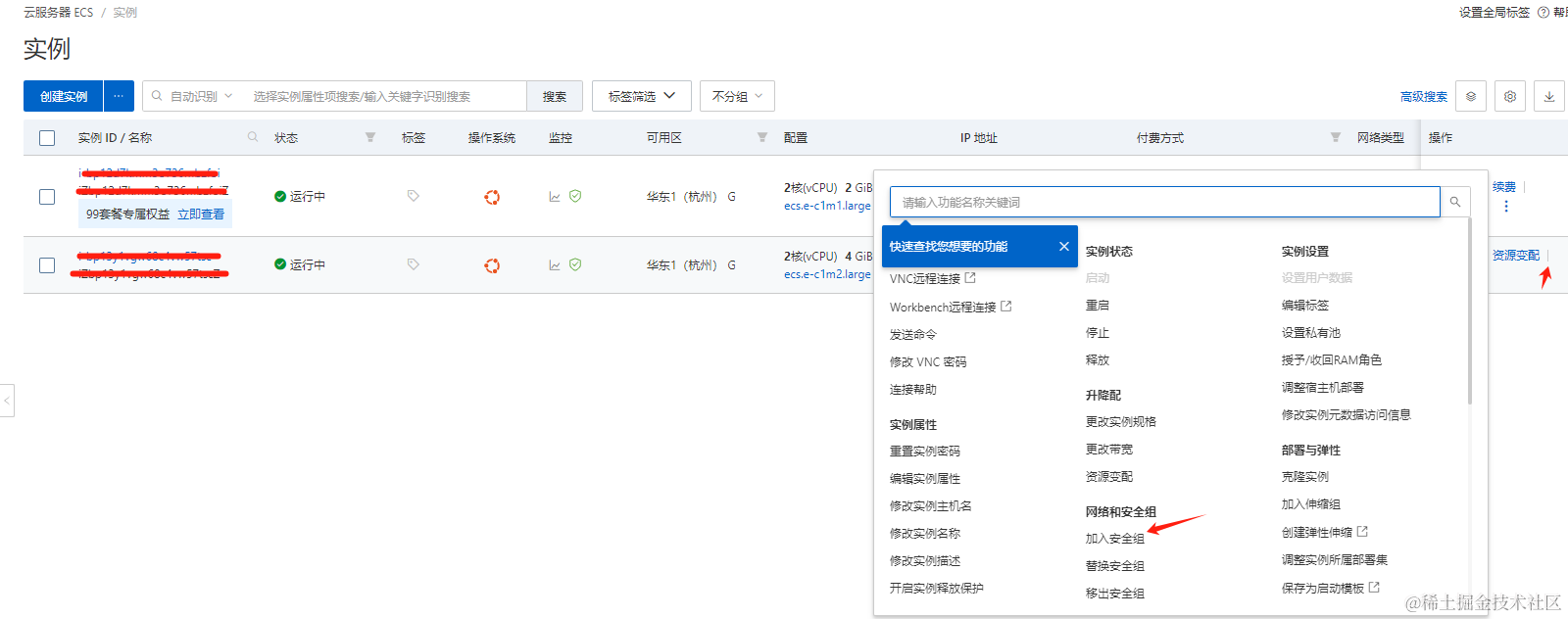Click the 续费 link in the ecs.e-c1m1.large row
The image size is (1568, 619).
coord(1504,187)
